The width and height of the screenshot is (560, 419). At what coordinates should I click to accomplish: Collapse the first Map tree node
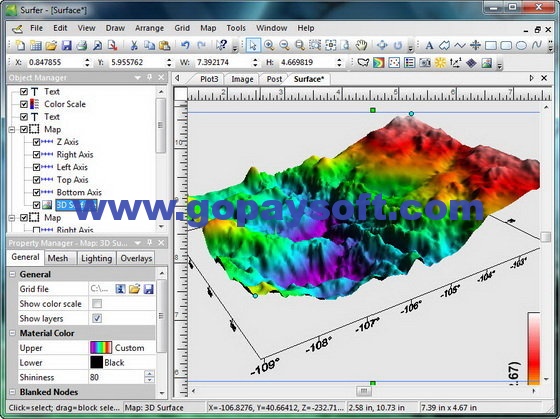tap(12, 129)
